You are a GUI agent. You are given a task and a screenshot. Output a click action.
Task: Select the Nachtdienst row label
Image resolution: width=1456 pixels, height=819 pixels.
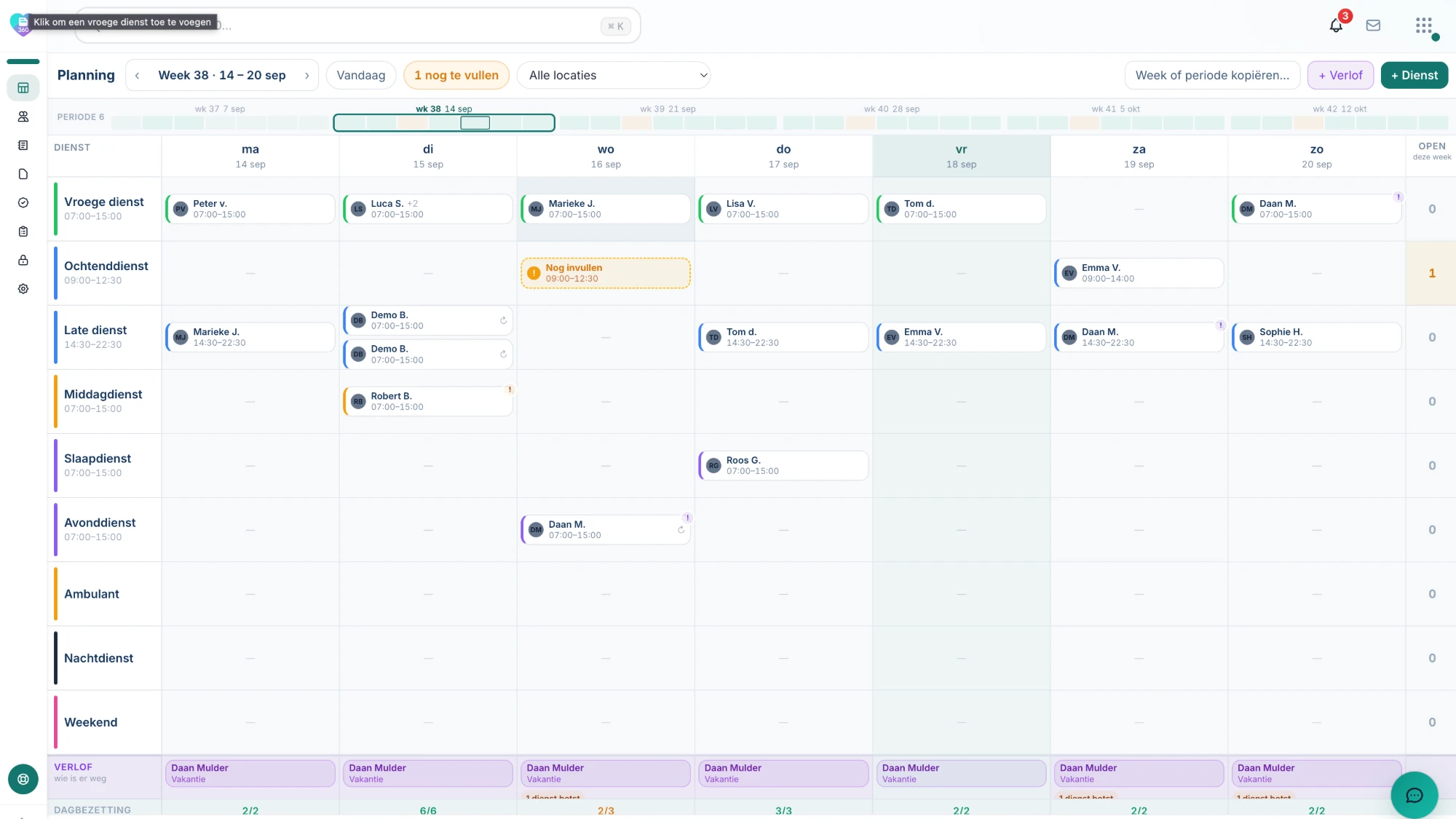click(x=98, y=658)
